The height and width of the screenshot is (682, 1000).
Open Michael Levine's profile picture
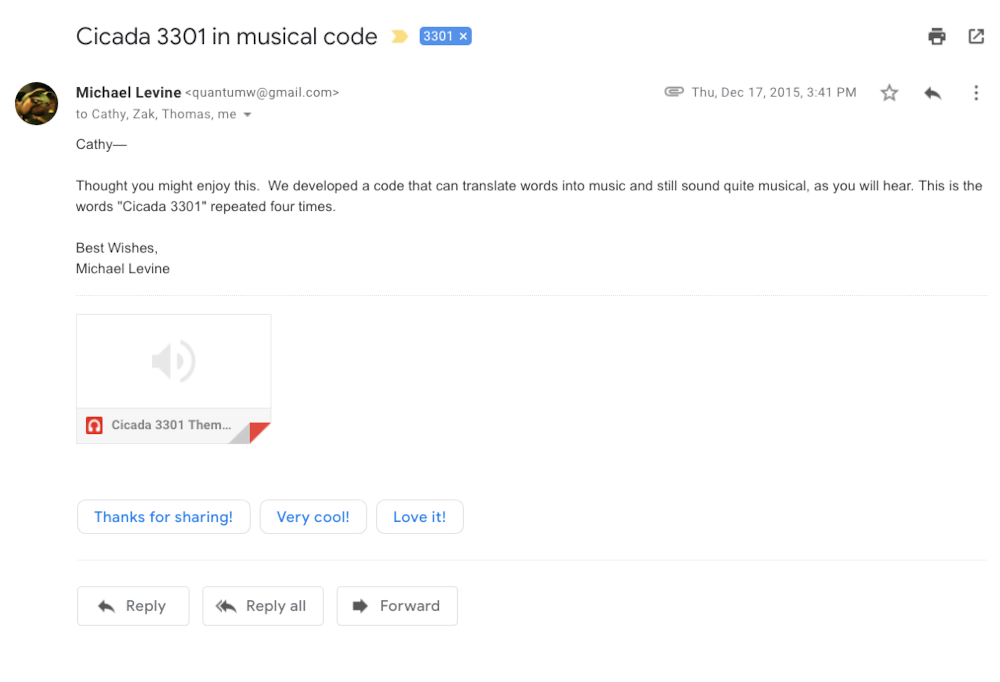point(36,103)
